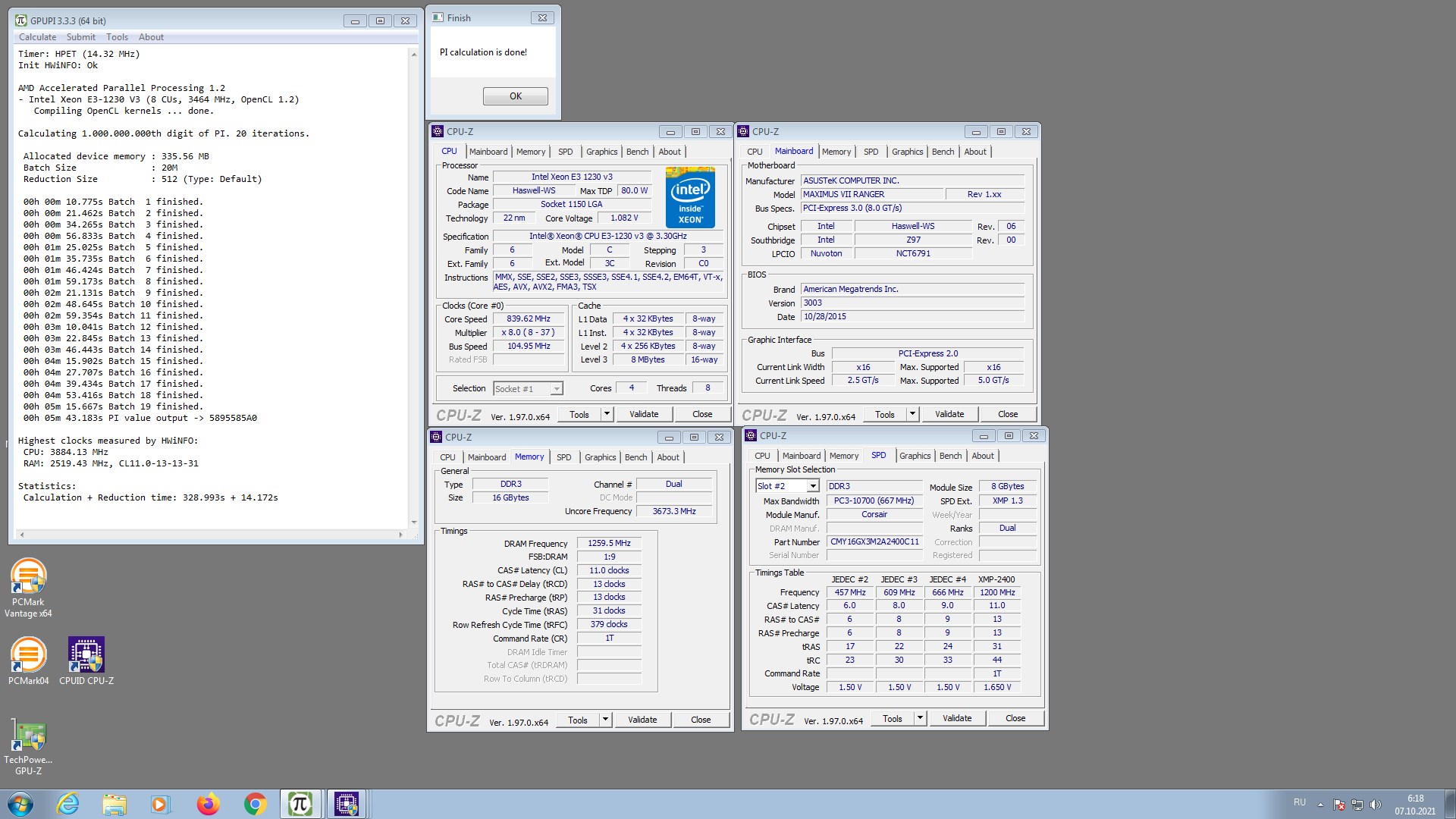Switch to GPUPI taskbar item
1456x819 pixels.
tap(300, 804)
